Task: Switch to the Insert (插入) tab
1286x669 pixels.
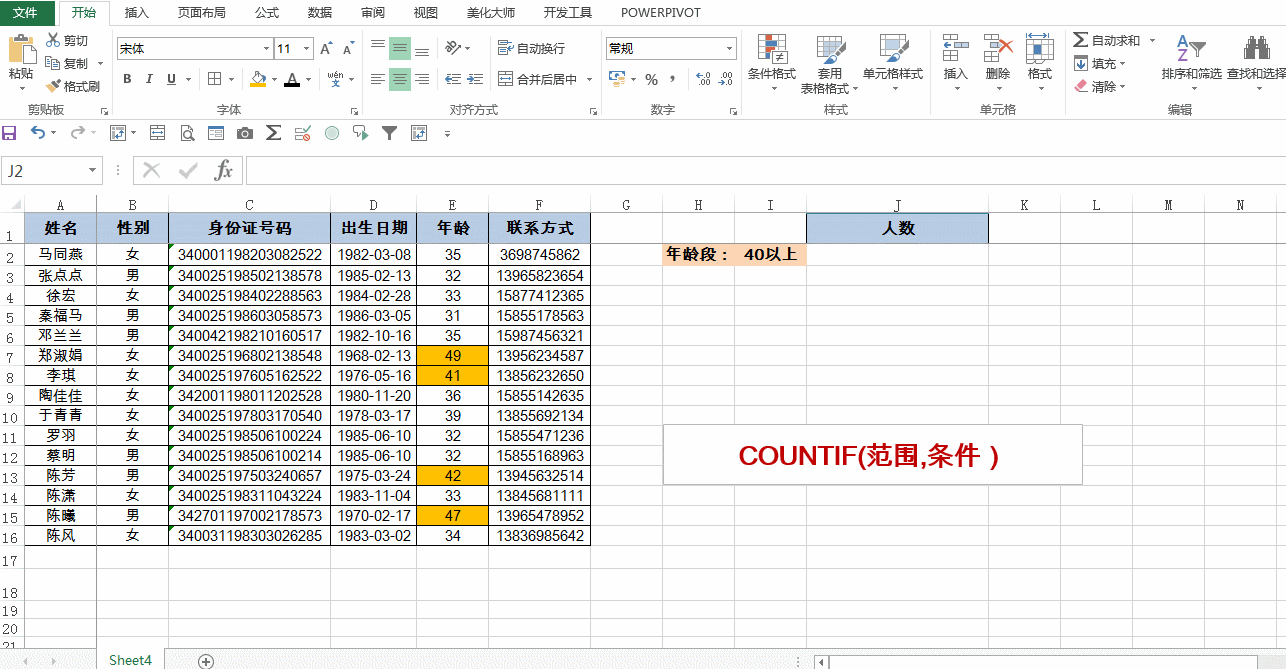Action: [137, 13]
